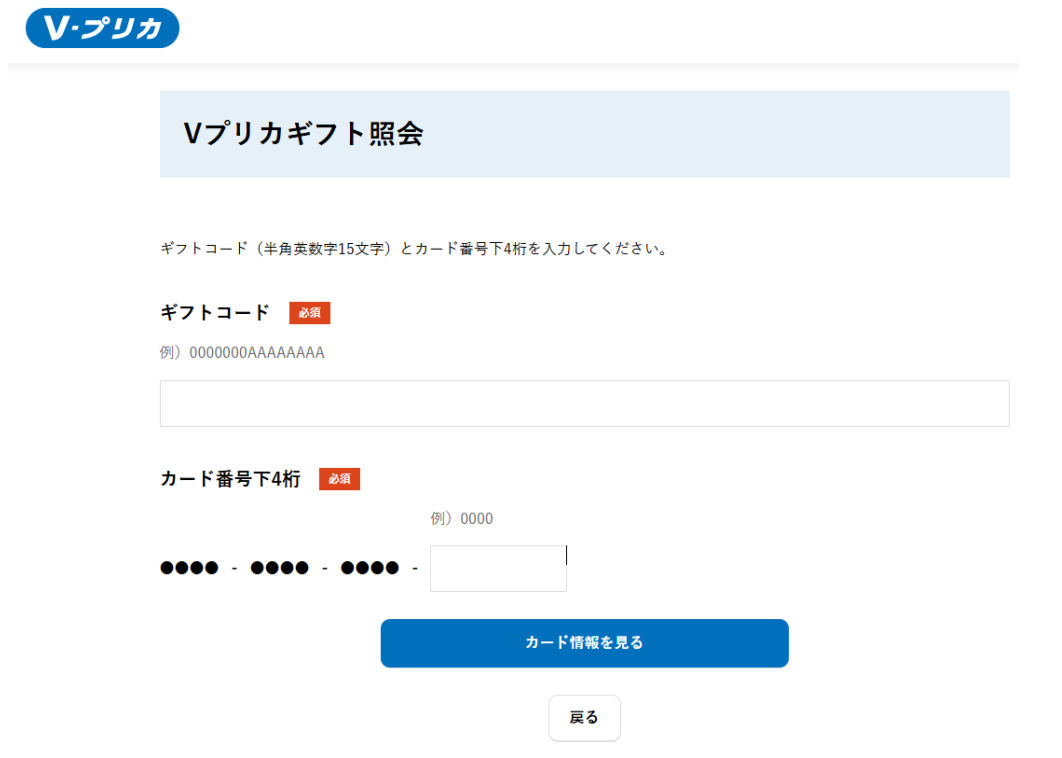Click the Vプリカギフト照会 heading

point(303,133)
